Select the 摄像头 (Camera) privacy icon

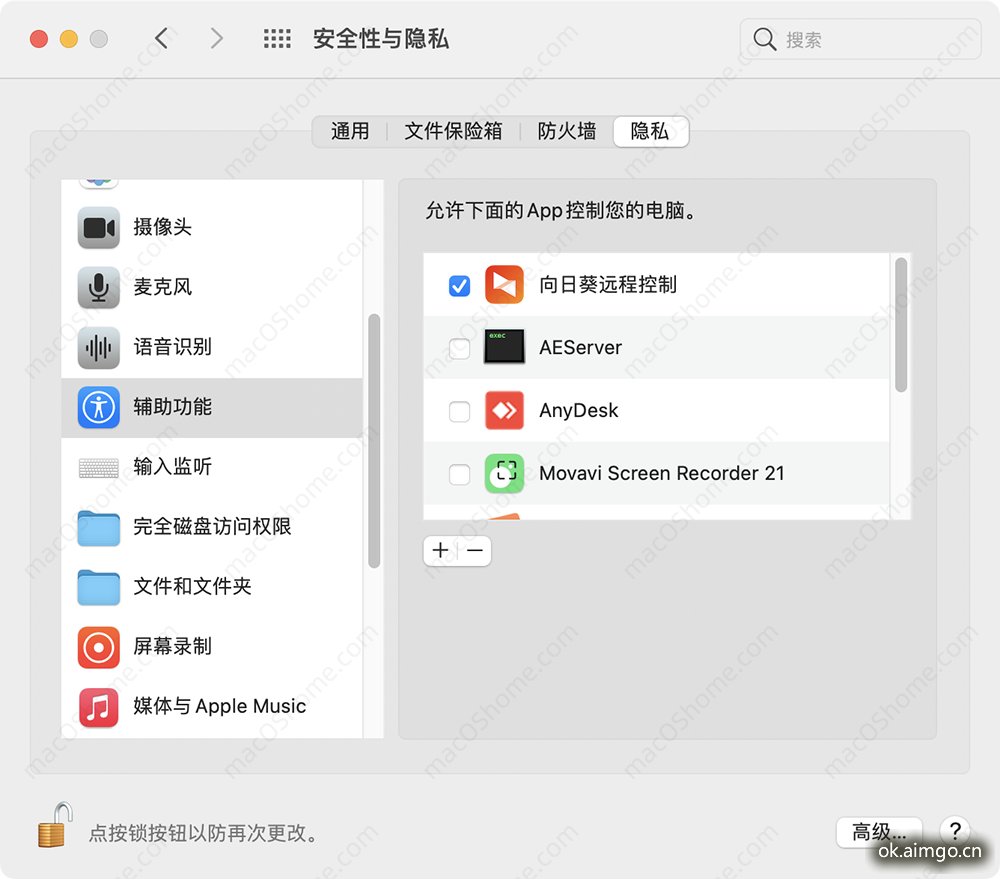coord(98,227)
